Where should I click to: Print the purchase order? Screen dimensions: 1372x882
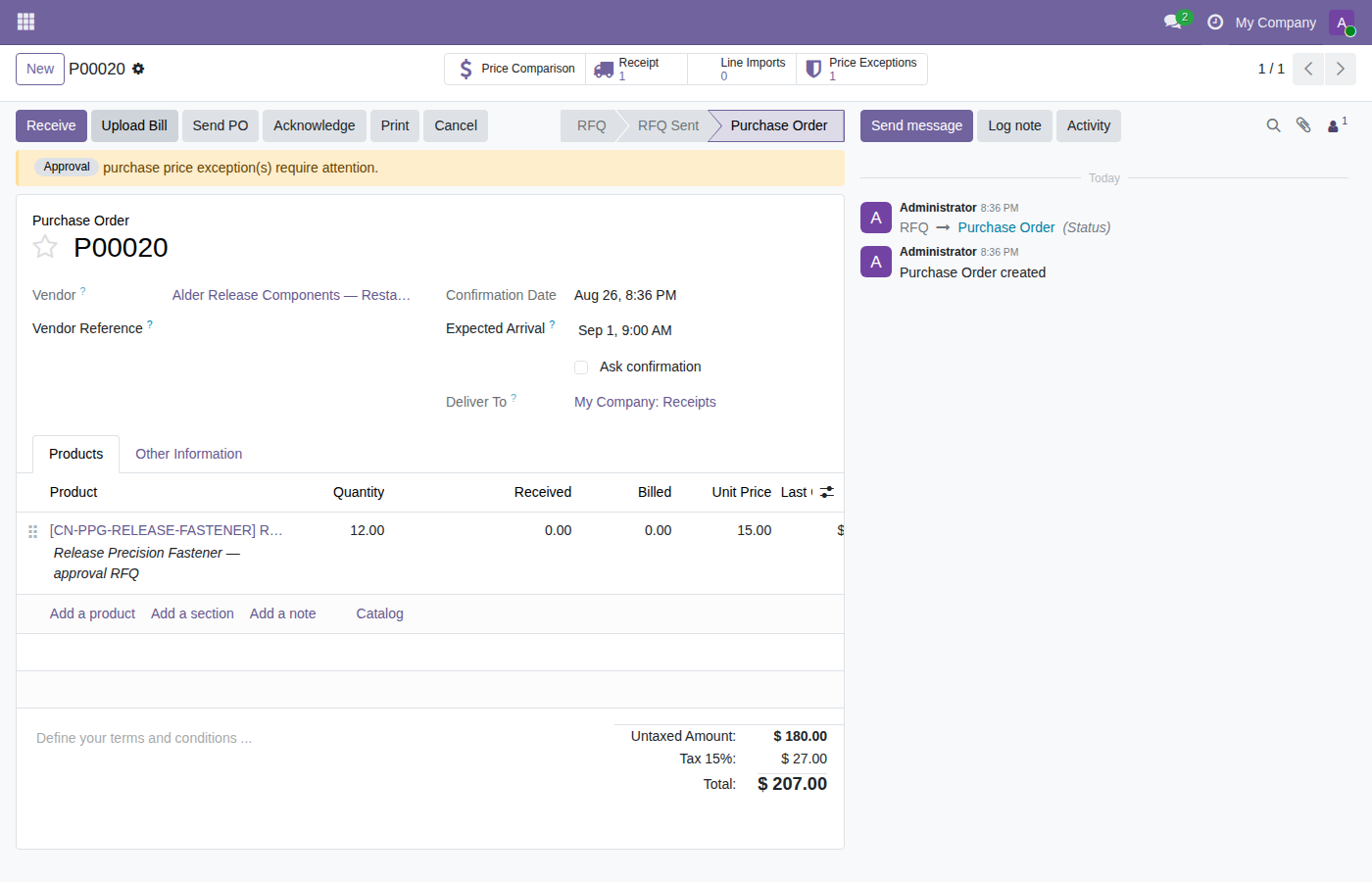(395, 125)
